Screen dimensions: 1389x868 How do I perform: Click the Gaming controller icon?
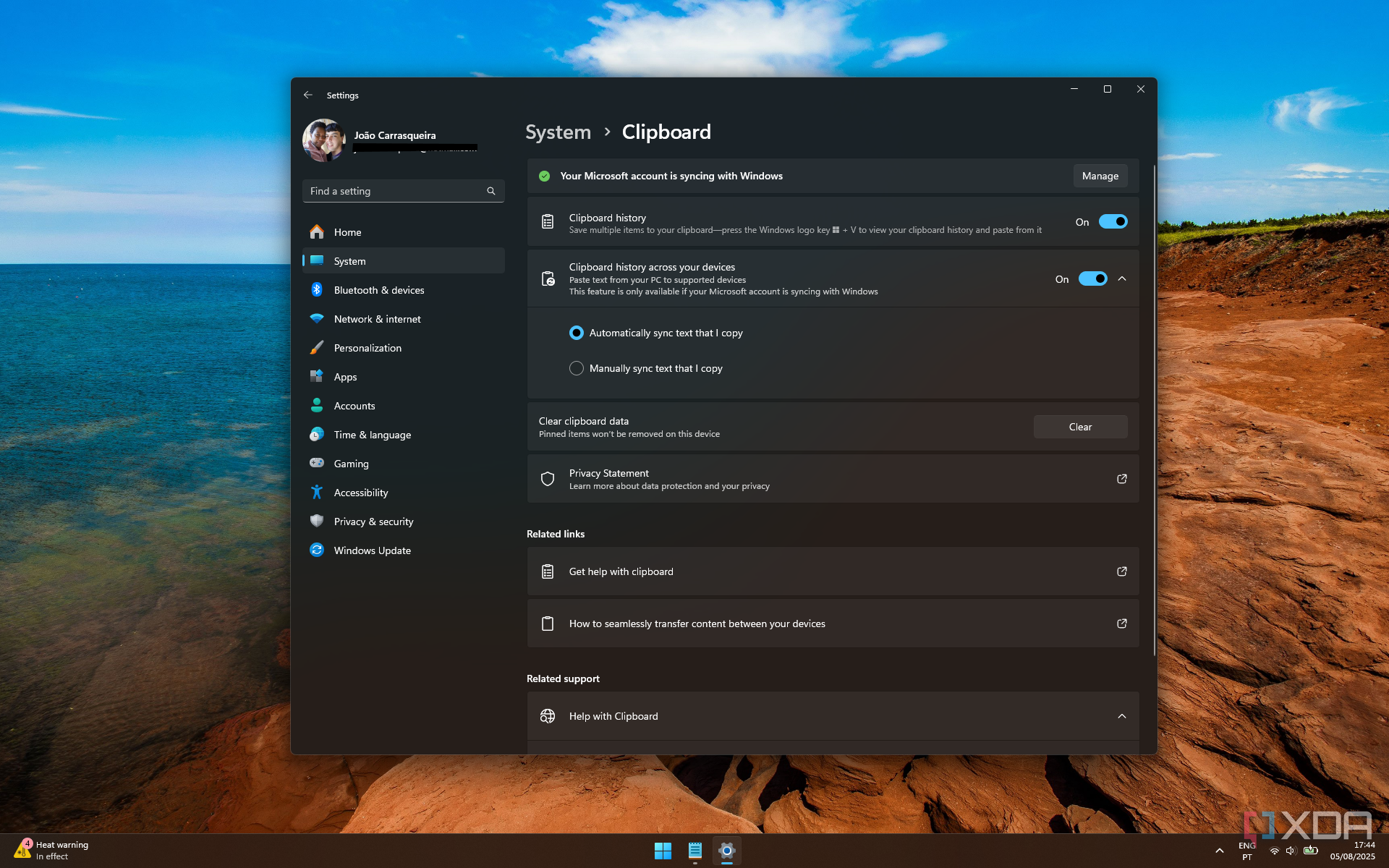[317, 463]
